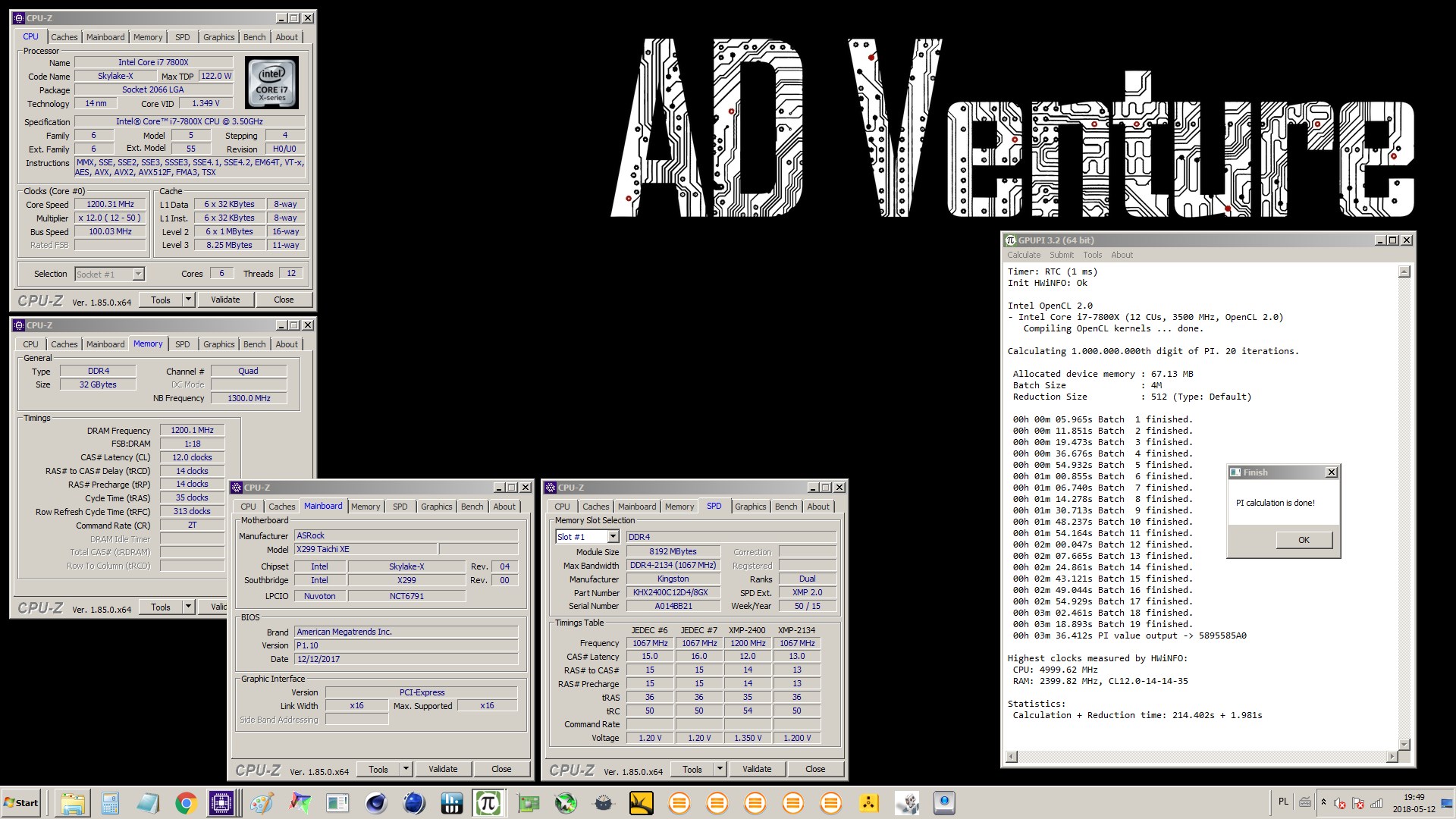Screen dimensions: 1456x819
Task: Expand the Tools arrow in the CPU-Z Memory window
Action: 188,607
